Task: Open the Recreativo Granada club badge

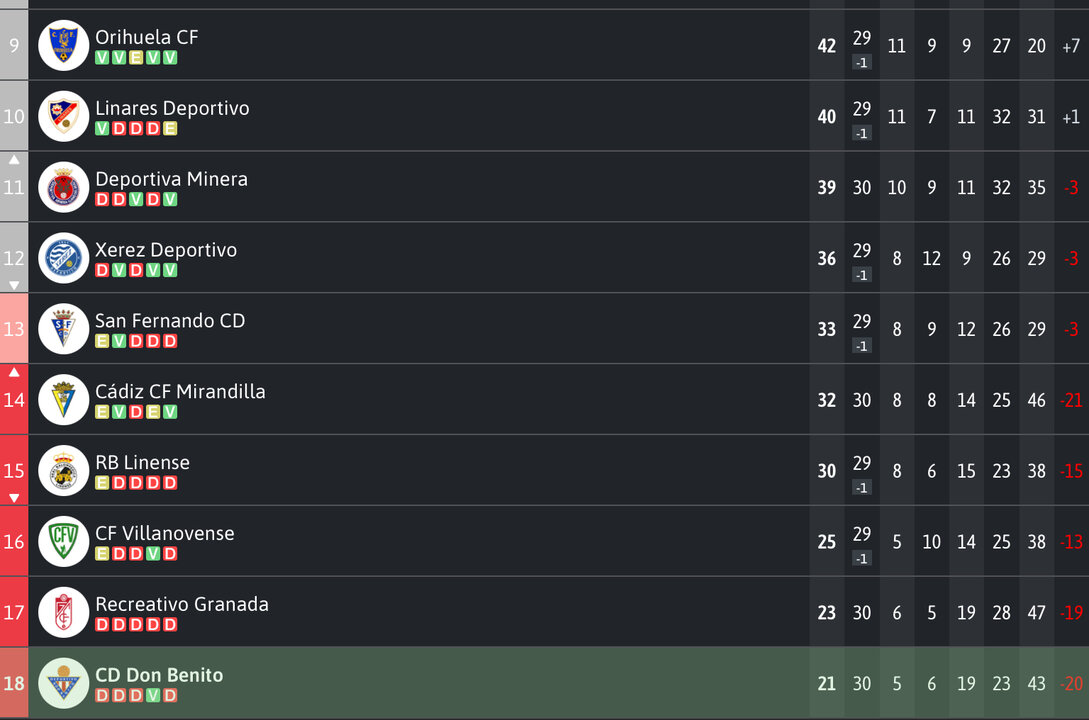Action: (x=63, y=612)
